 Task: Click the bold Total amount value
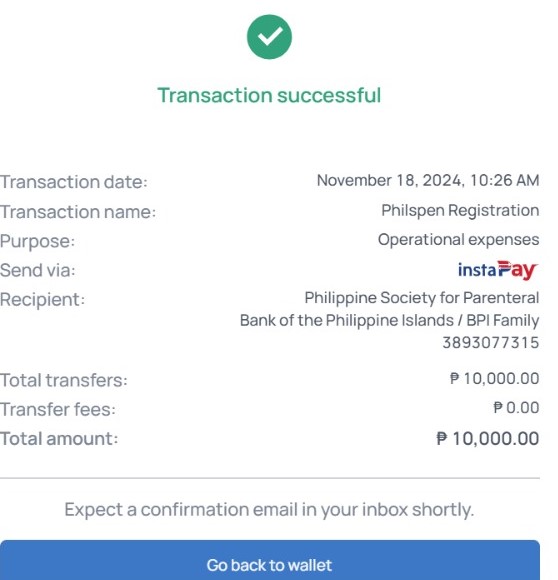[x=487, y=439]
